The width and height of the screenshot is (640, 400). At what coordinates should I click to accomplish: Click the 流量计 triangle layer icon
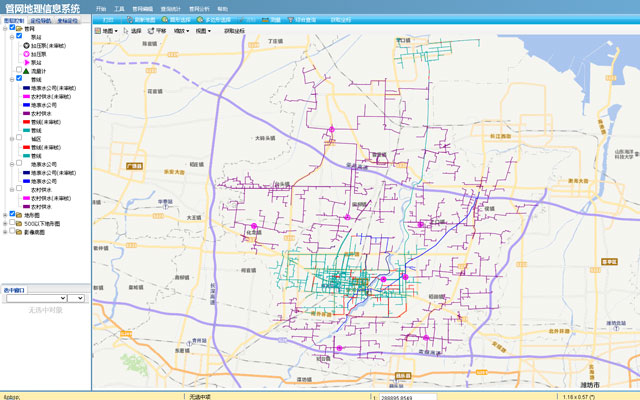point(26,71)
